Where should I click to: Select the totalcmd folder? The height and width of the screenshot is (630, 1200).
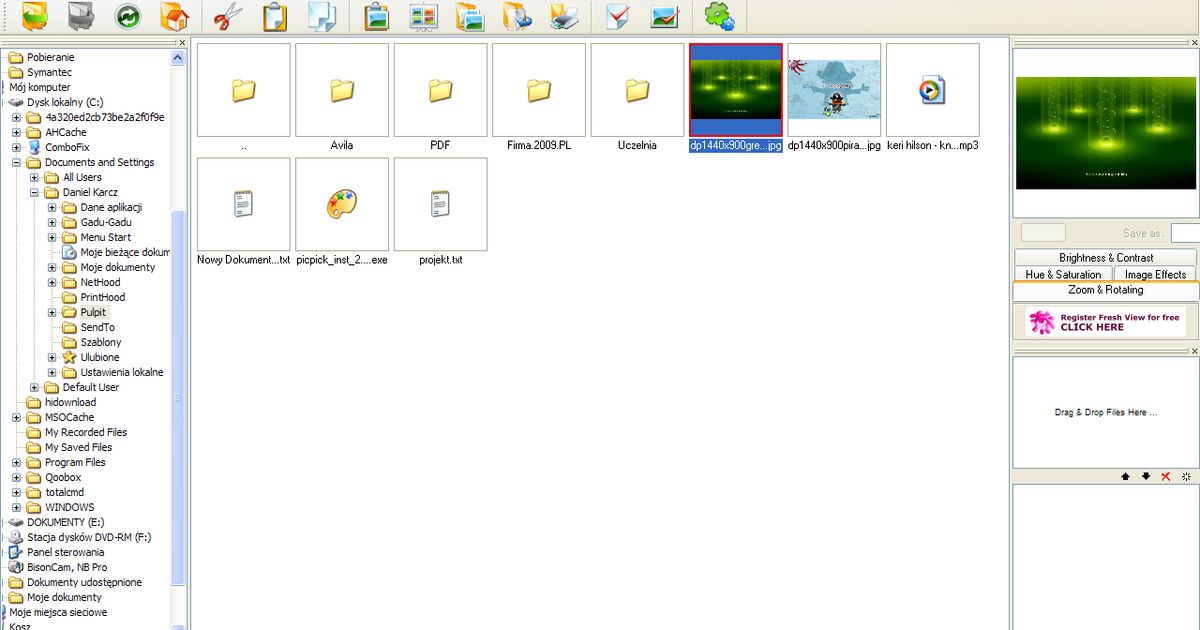[64, 492]
